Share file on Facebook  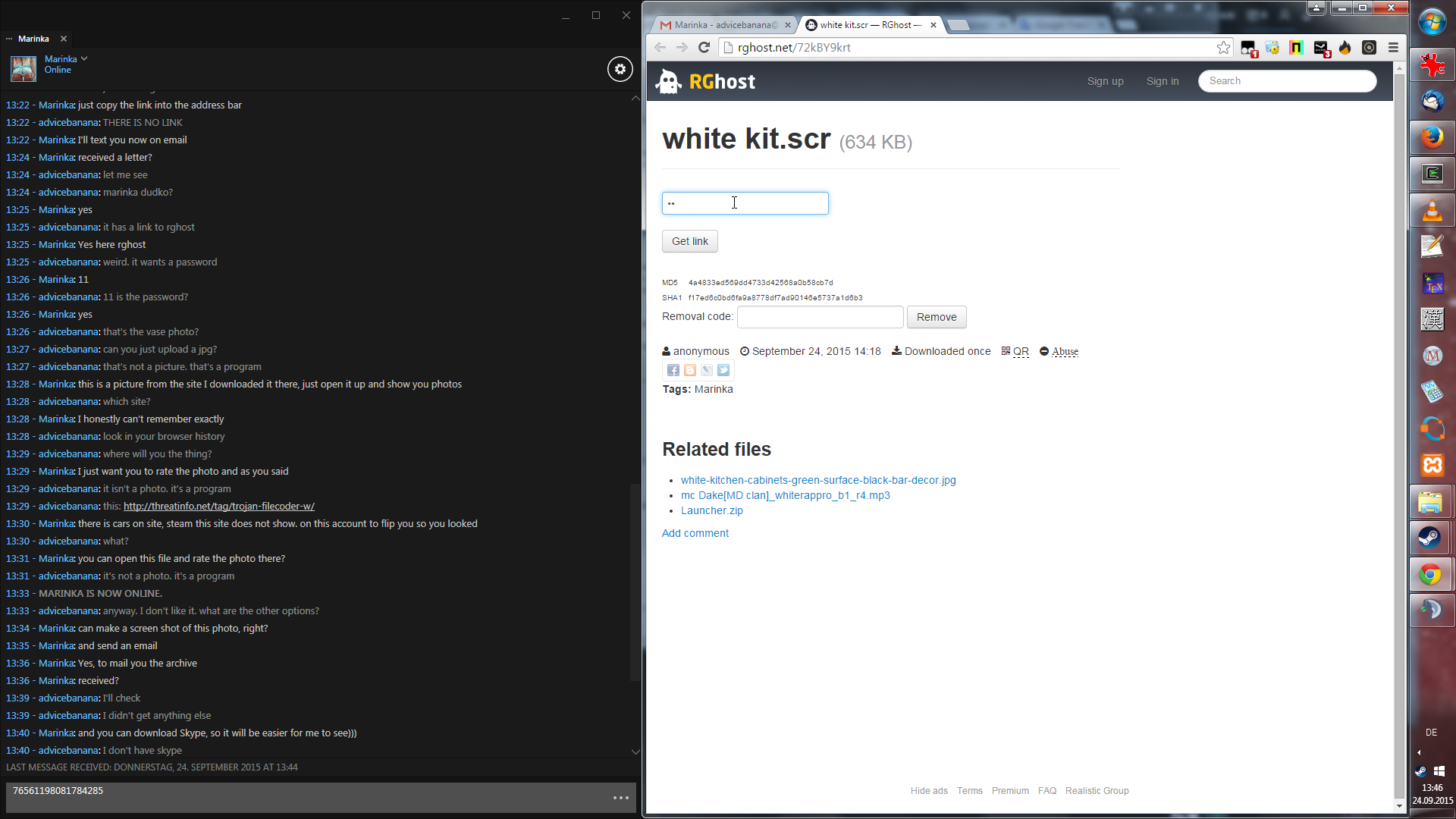click(673, 370)
